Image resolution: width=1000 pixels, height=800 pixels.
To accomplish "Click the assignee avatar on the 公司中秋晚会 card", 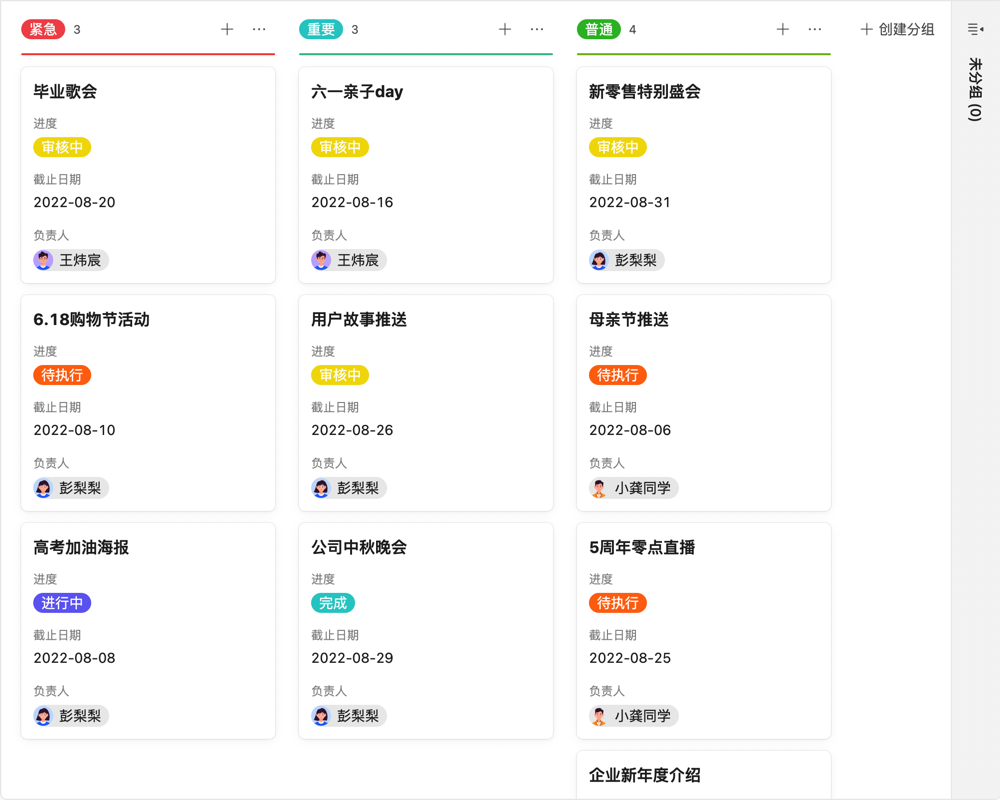I will [x=320, y=715].
